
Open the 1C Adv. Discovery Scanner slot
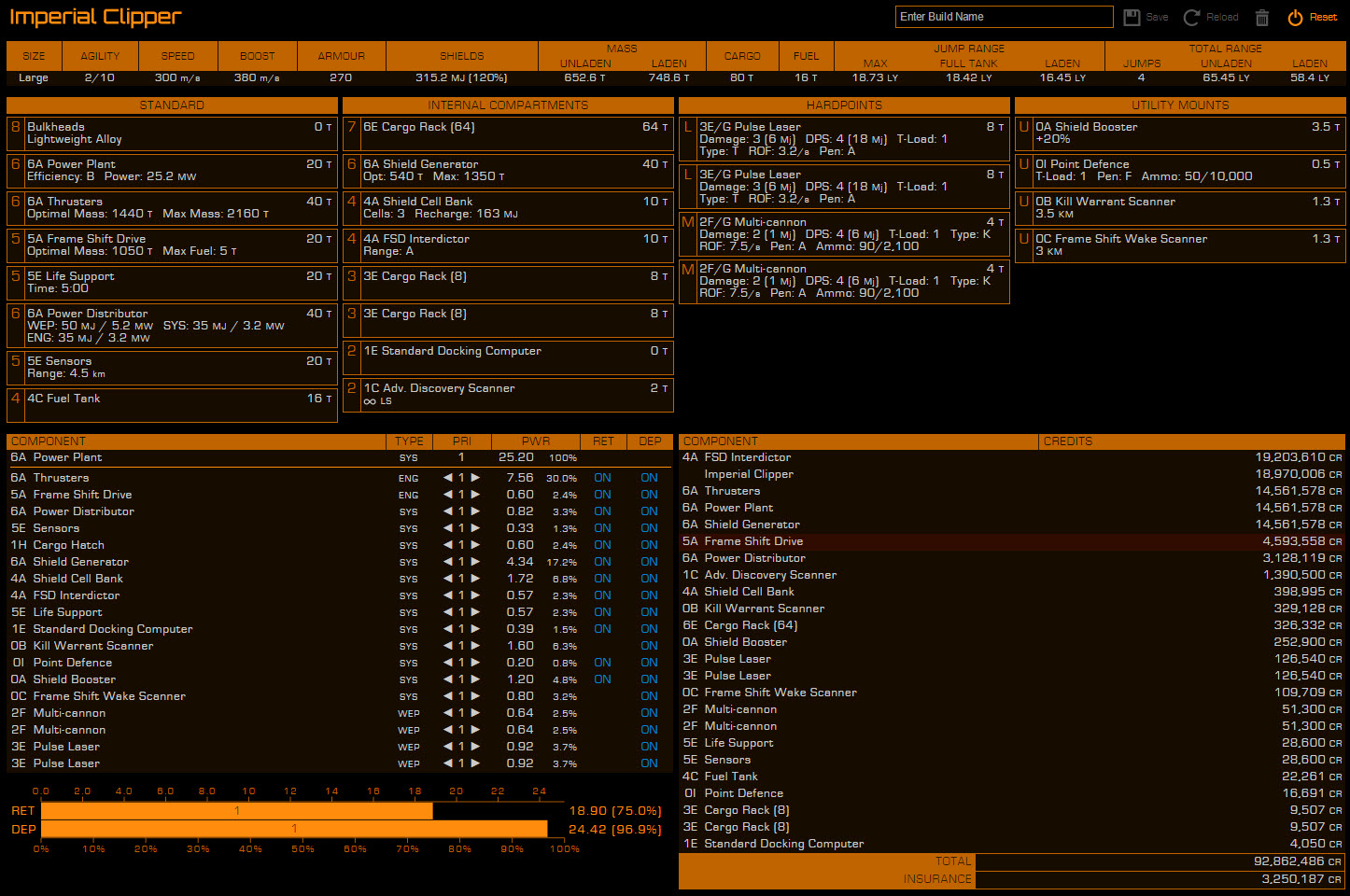pyautogui.click(x=508, y=395)
